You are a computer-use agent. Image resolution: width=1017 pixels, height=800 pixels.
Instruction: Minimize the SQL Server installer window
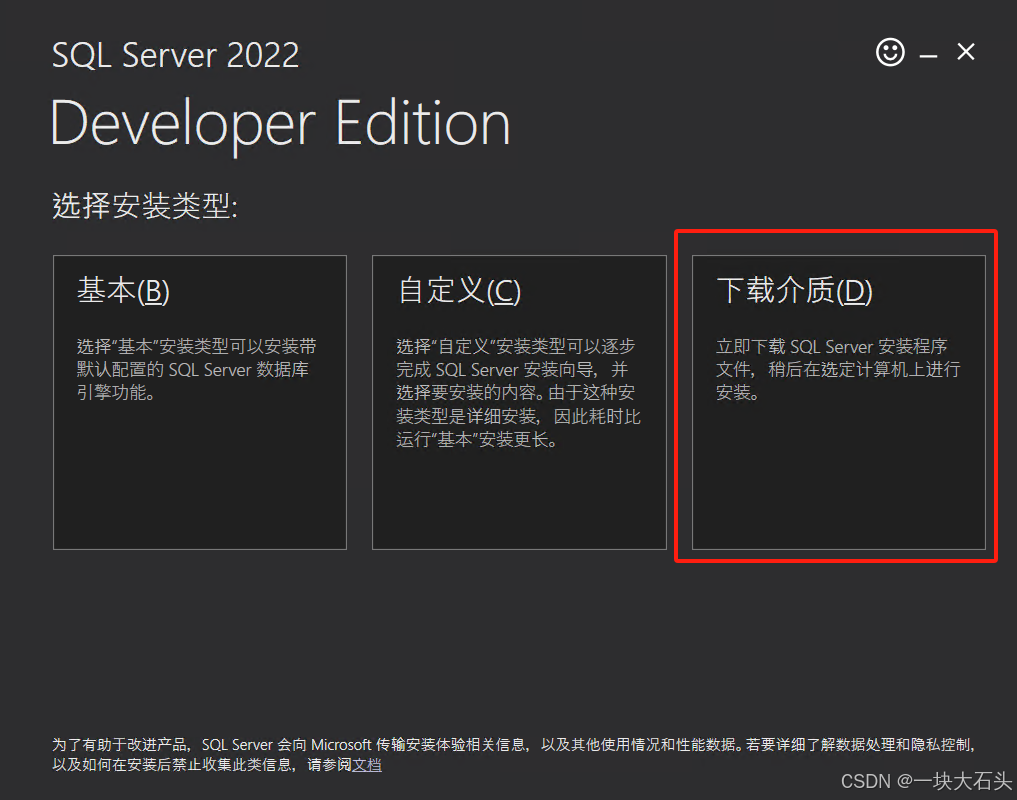pyautogui.click(x=928, y=56)
